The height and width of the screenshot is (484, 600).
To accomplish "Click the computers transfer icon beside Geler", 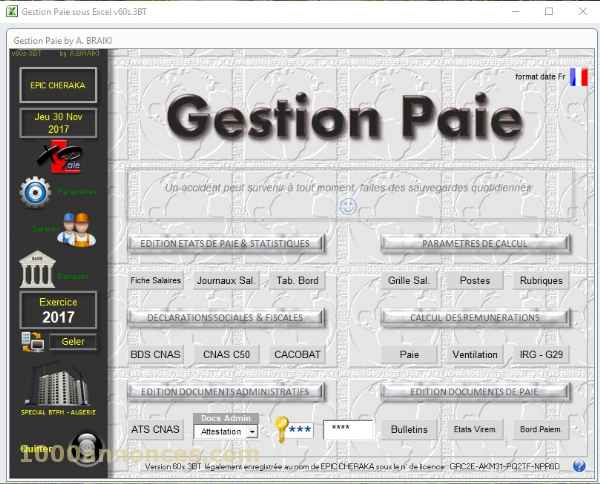I will tap(33, 342).
